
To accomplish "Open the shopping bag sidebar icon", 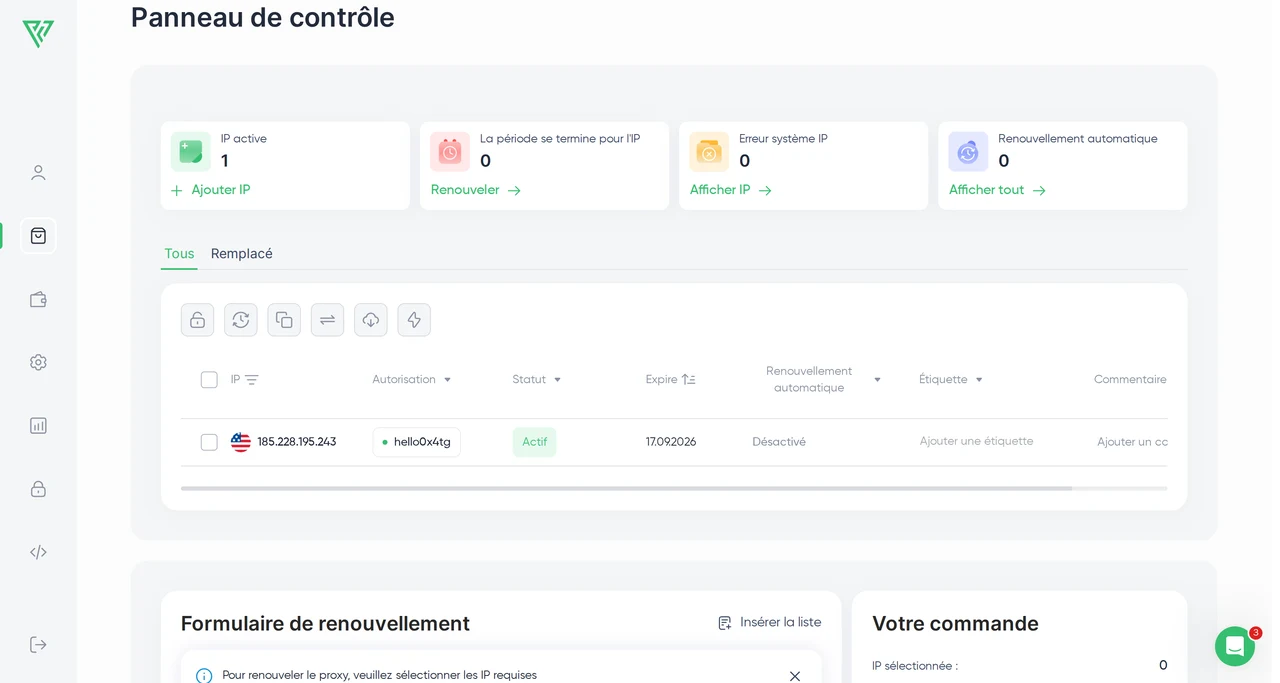I will tap(38, 236).
